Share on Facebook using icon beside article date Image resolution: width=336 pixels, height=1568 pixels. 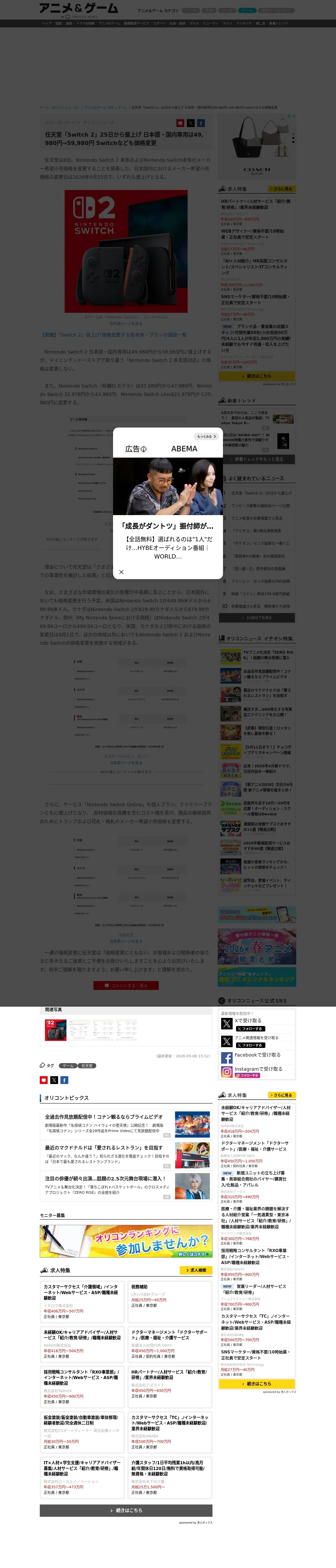(201, 123)
